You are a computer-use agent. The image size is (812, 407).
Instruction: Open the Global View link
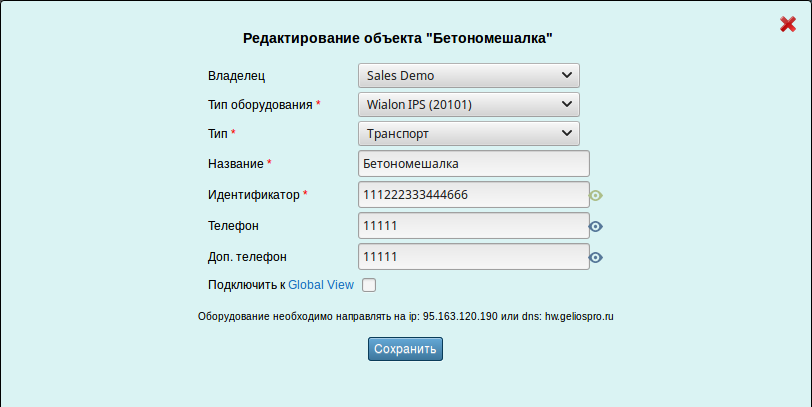(321, 285)
